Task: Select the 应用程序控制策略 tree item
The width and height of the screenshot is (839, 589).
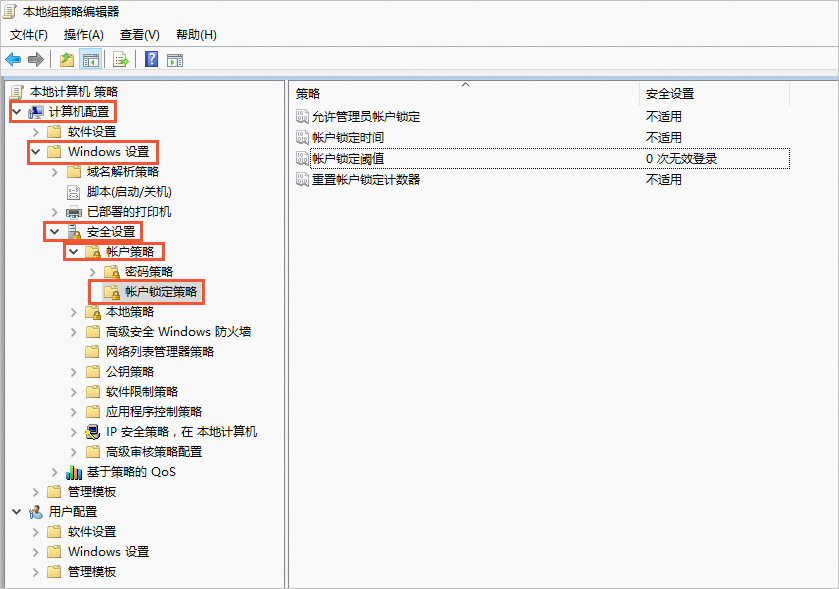Action: pos(154,411)
